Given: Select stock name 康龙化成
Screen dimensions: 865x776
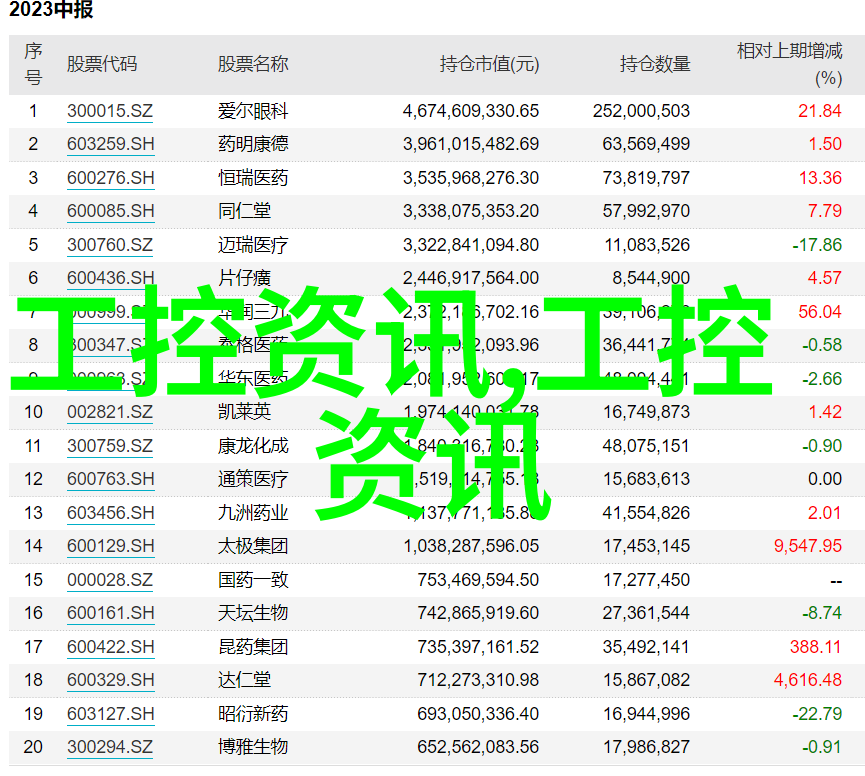Looking at the screenshot, I should tap(253, 446).
